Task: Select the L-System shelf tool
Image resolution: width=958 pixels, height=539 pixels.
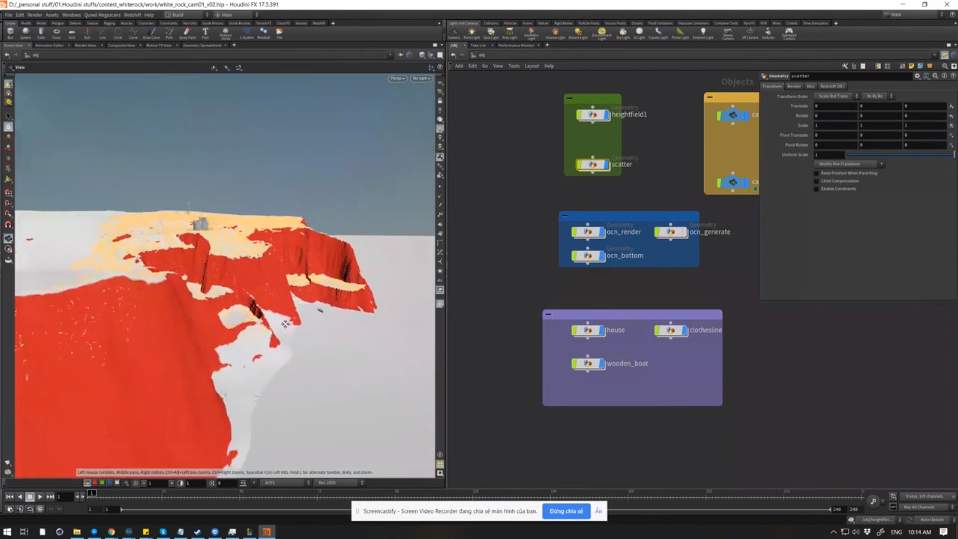Action: 247,33
